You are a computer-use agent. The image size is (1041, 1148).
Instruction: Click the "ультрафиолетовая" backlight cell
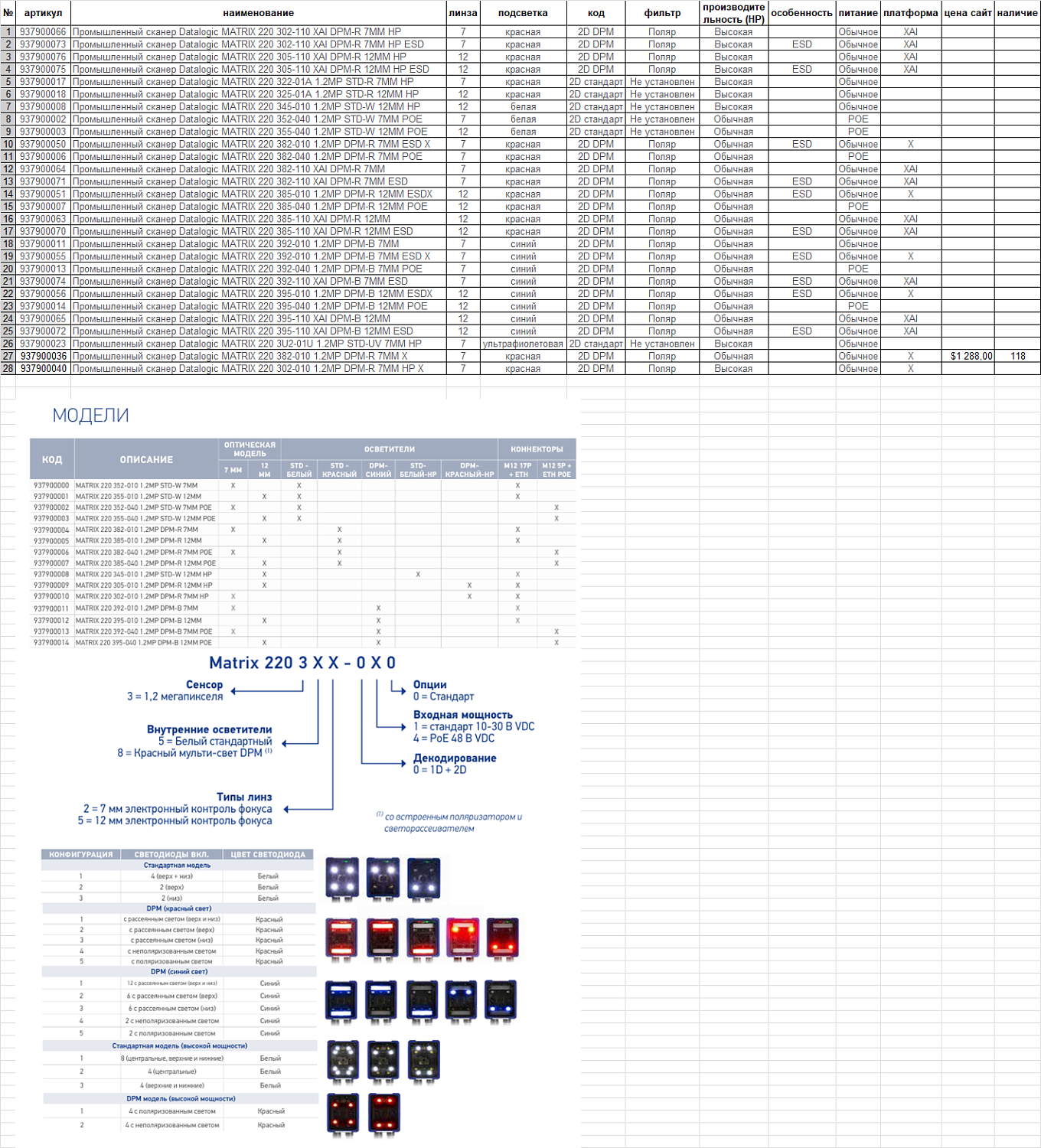[x=523, y=344]
